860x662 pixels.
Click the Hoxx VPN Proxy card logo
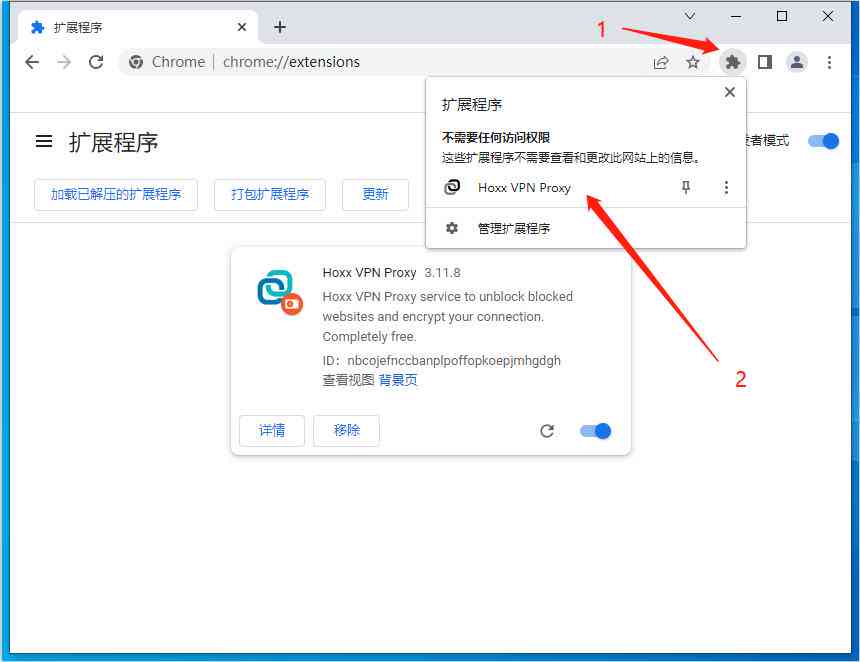[x=280, y=292]
